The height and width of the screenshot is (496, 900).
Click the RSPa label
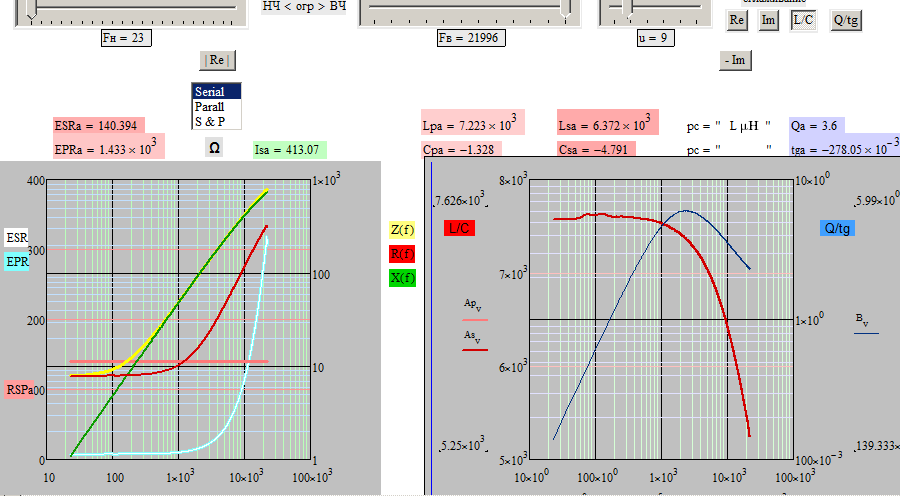click(19, 390)
